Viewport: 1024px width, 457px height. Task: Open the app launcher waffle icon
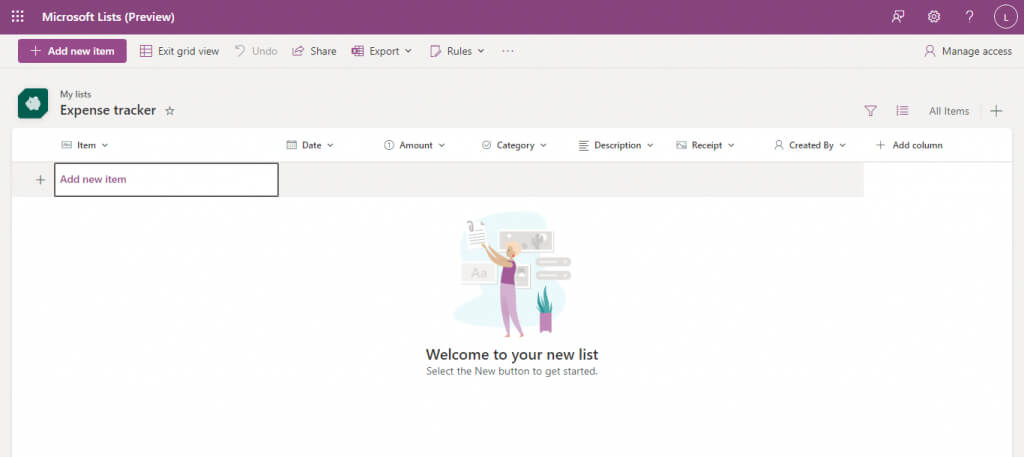click(x=18, y=17)
